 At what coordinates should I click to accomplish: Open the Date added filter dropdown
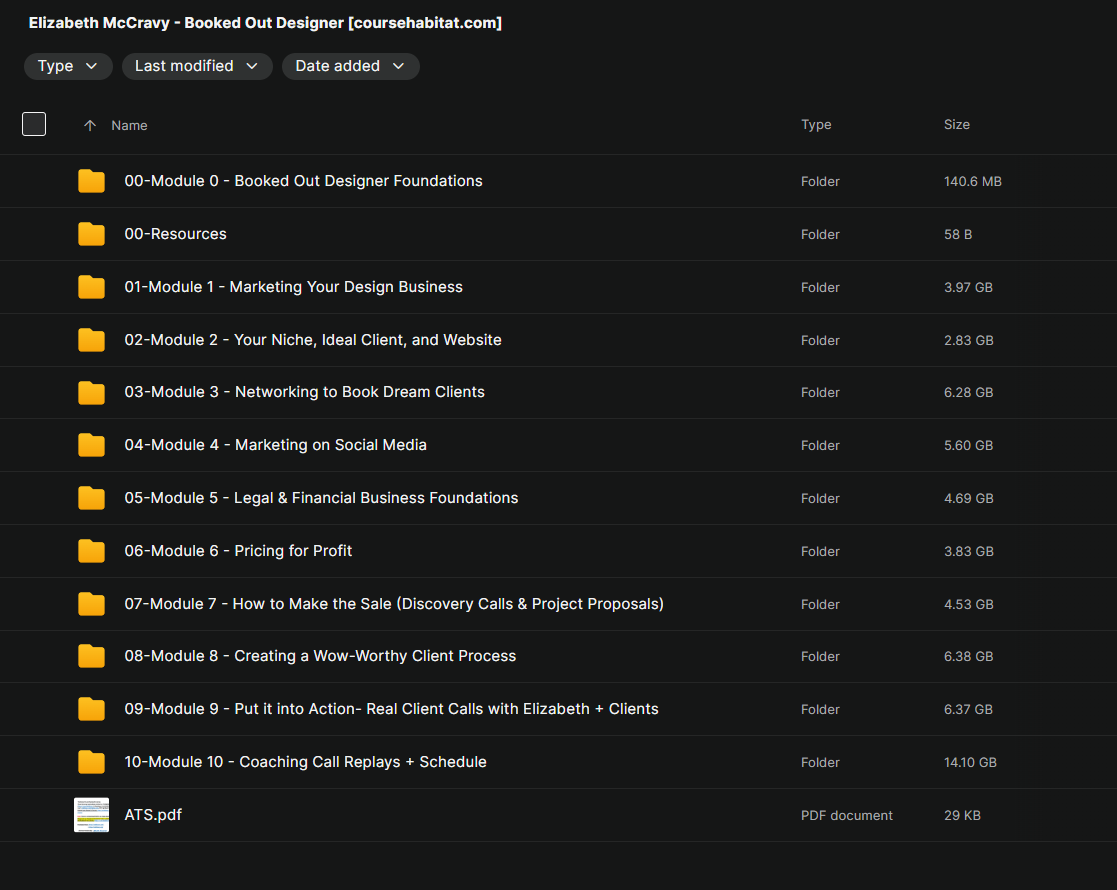click(x=350, y=66)
